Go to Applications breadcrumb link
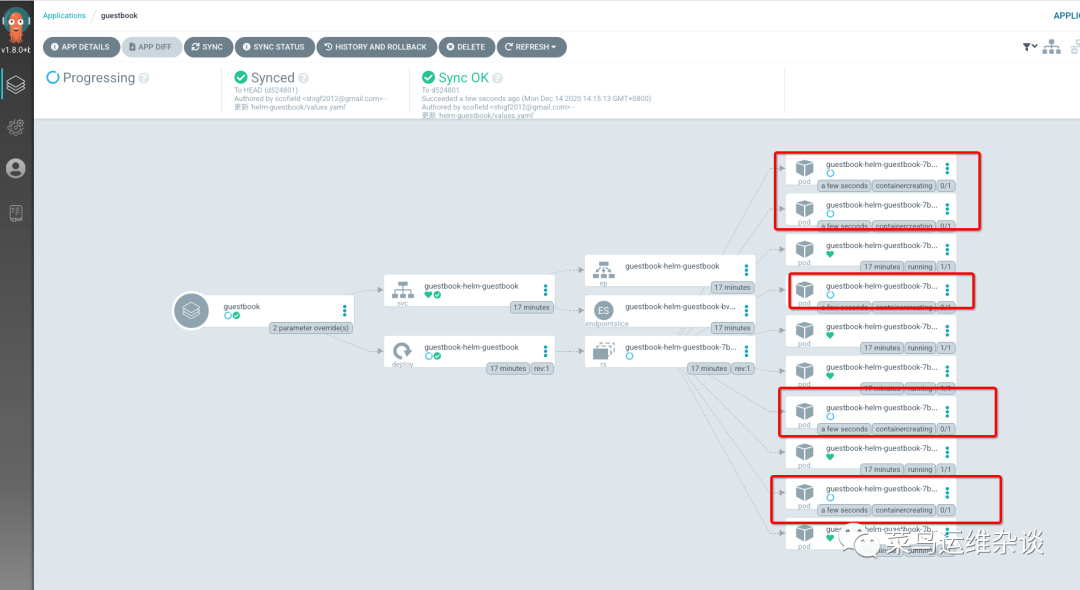This screenshot has height=590, width=1080. coord(64,15)
